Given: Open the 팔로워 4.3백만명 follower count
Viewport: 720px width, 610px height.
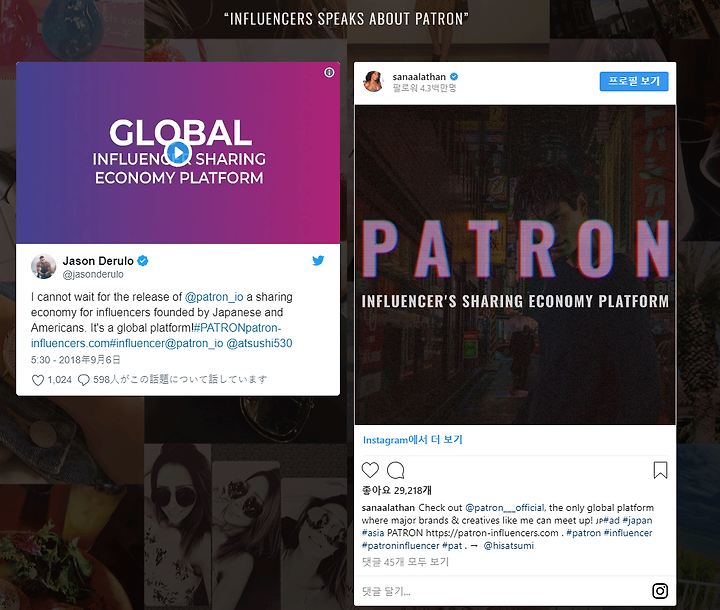Looking at the screenshot, I should click(424, 88).
